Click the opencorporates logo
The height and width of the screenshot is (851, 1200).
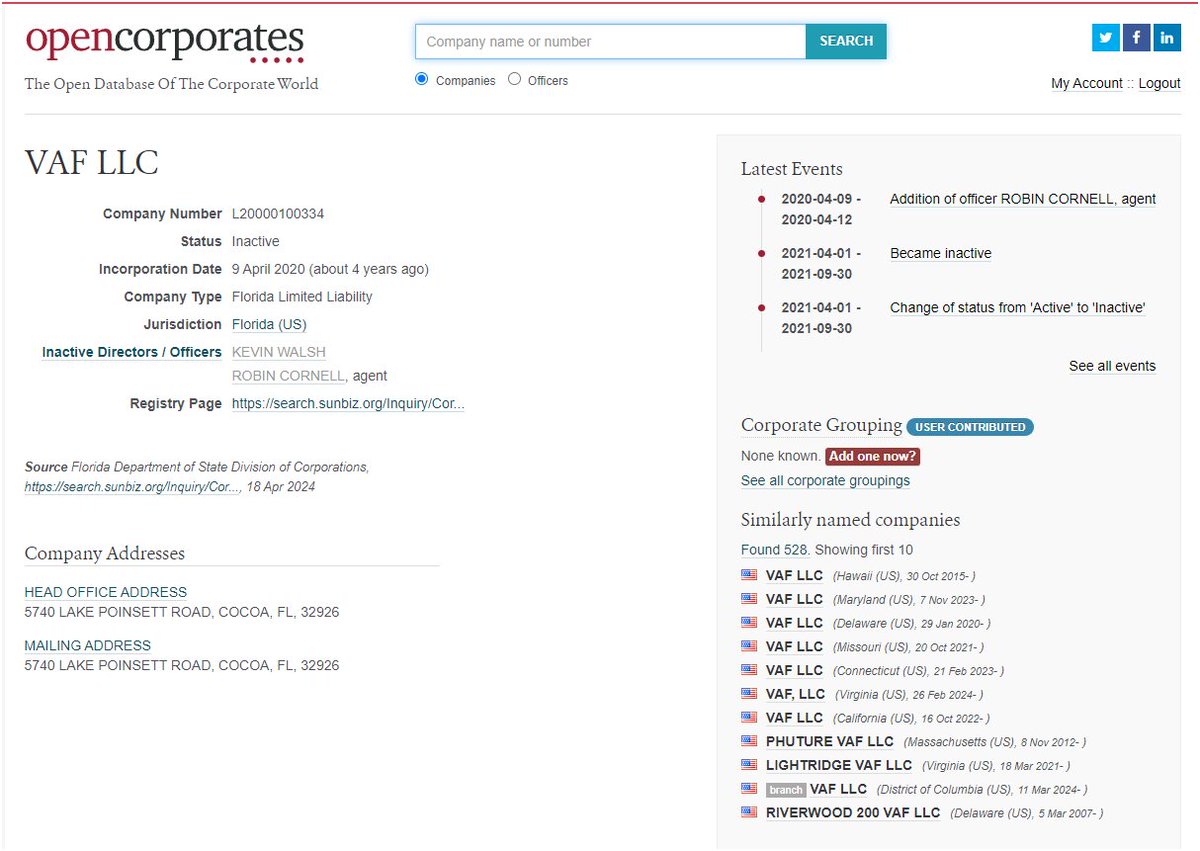click(165, 42)
